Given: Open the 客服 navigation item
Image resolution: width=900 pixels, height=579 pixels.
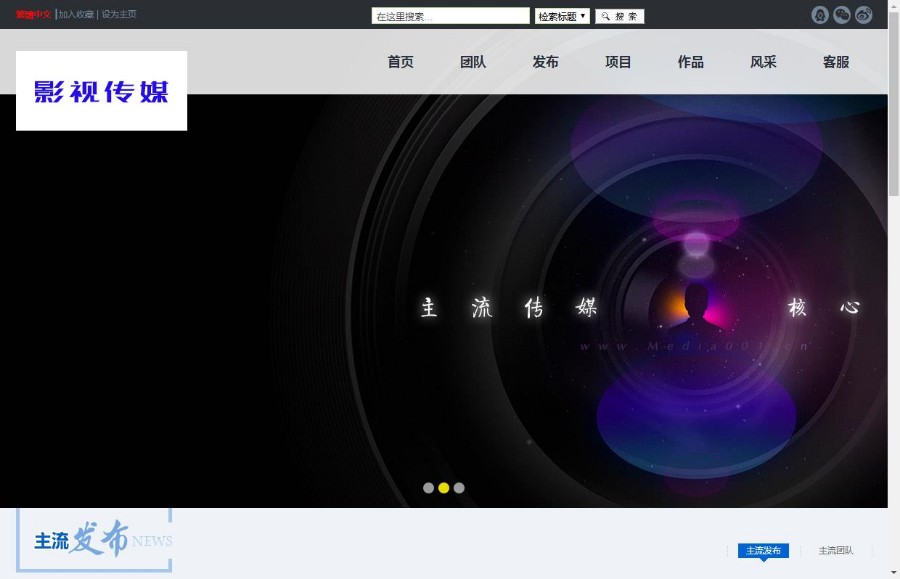Looking at the screenshot, I should (x=836, y=62).
